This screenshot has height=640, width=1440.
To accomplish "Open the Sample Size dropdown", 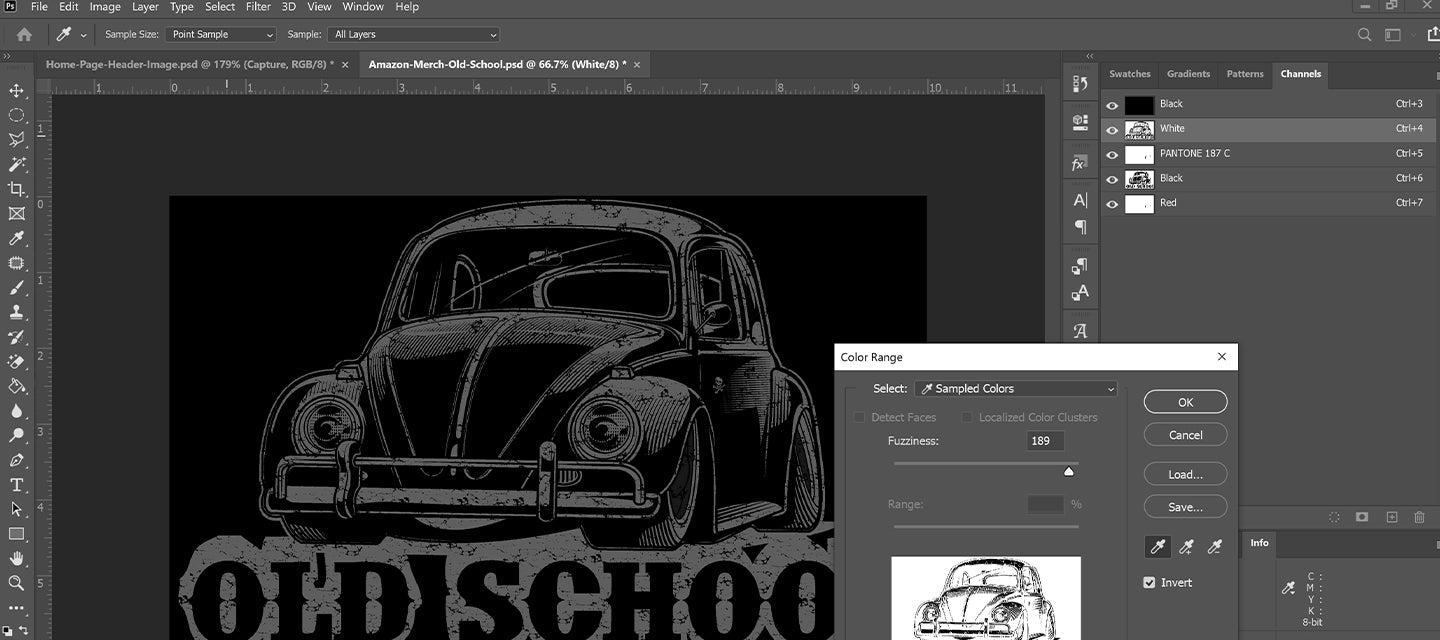I will (221, 34).
